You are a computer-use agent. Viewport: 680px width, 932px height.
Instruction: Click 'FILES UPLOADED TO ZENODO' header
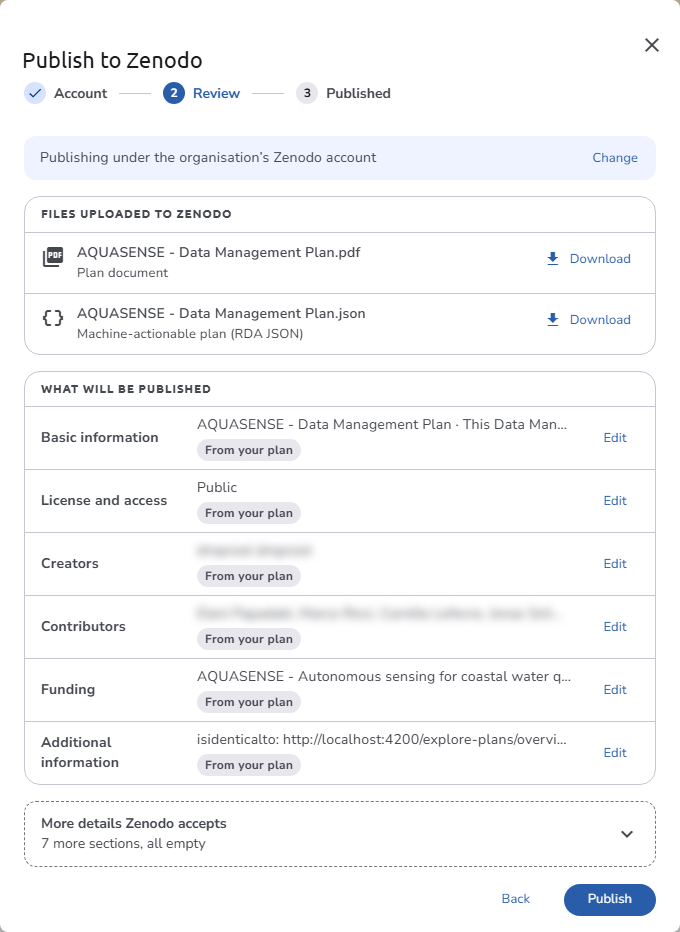click(136, 214)
